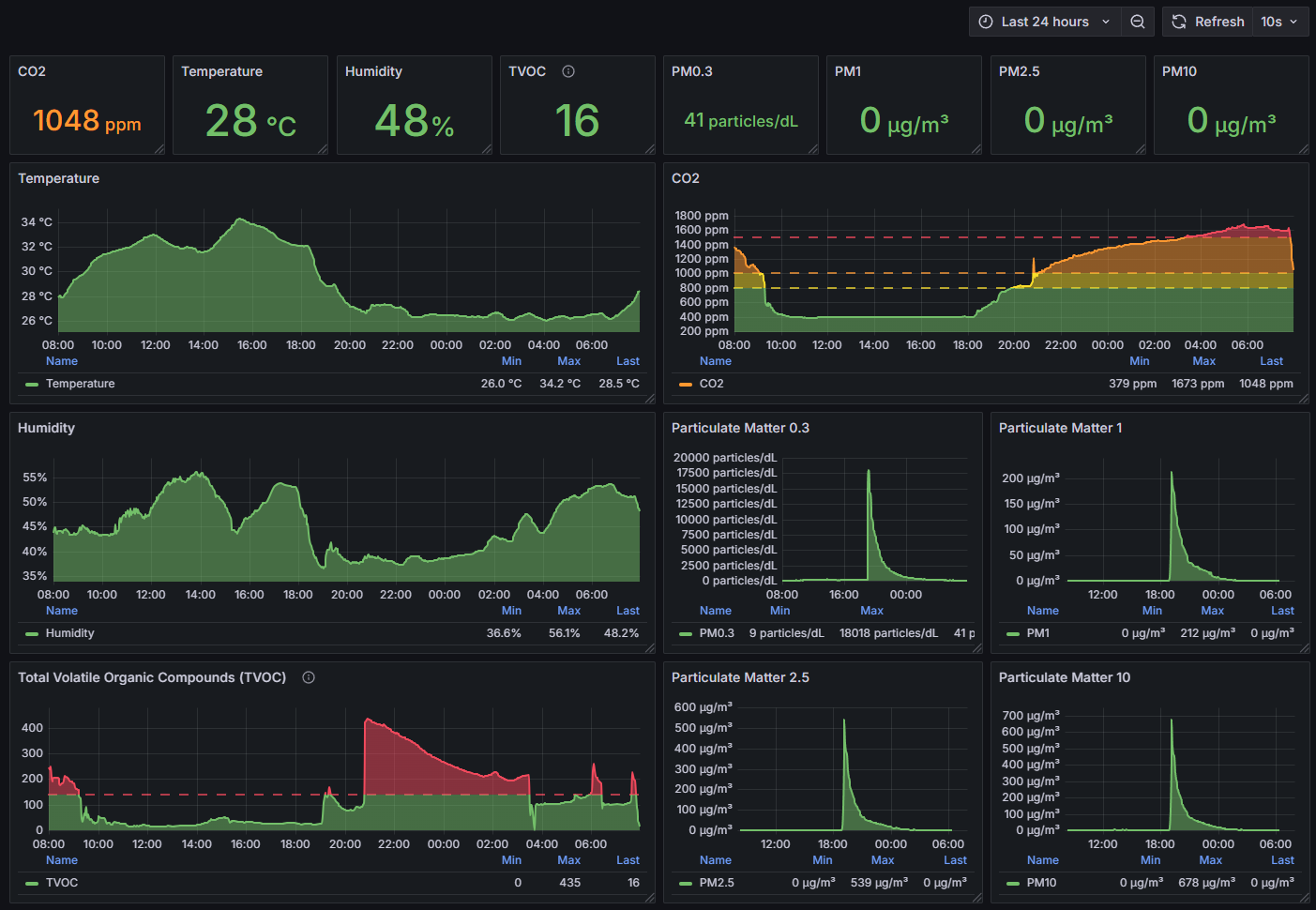
Task: Open the Humidity graph panel title menu
Action: pyautogui.click(x=46, y=428)
